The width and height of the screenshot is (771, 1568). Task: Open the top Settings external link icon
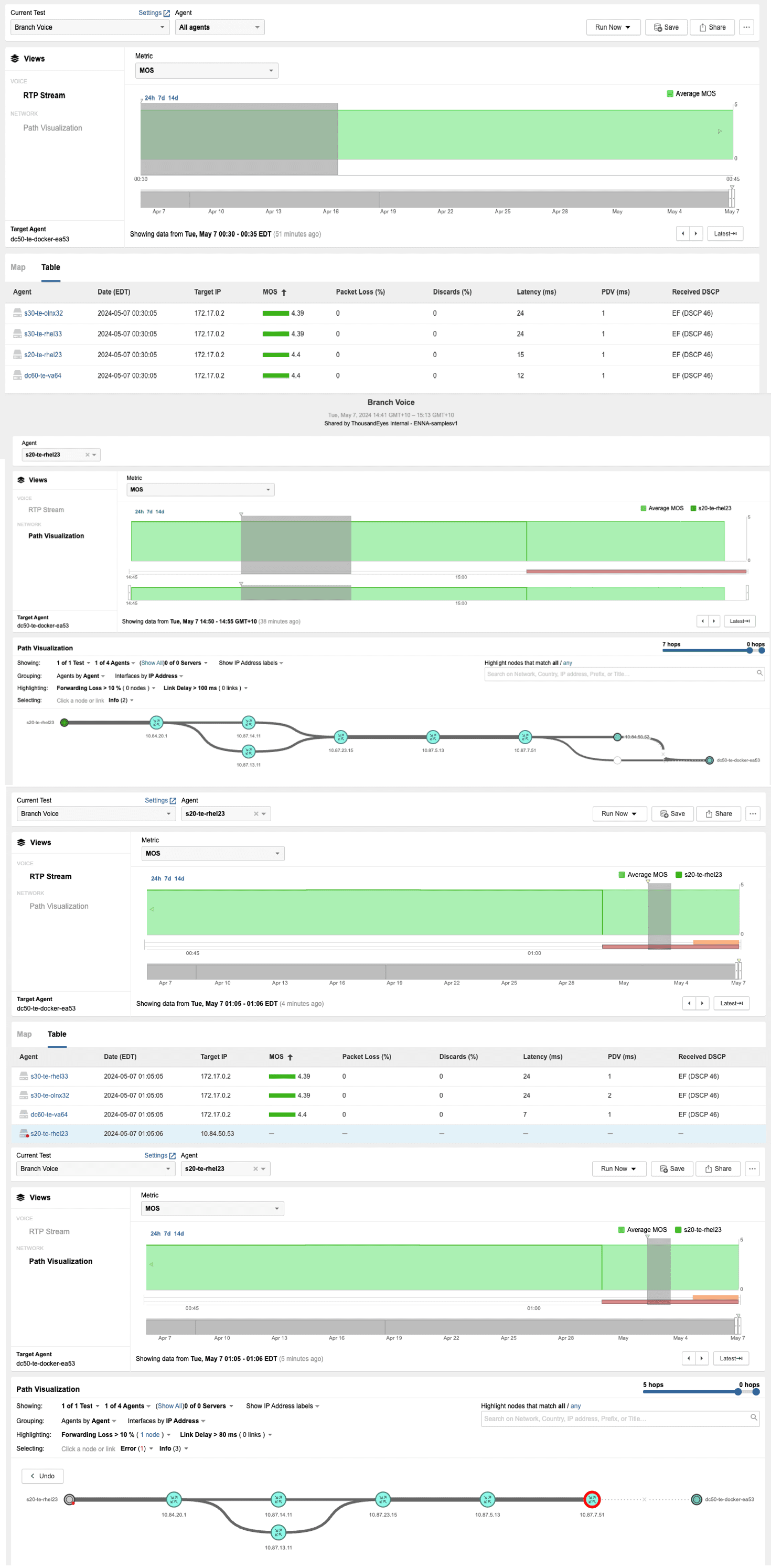click(x=166, y=13)
